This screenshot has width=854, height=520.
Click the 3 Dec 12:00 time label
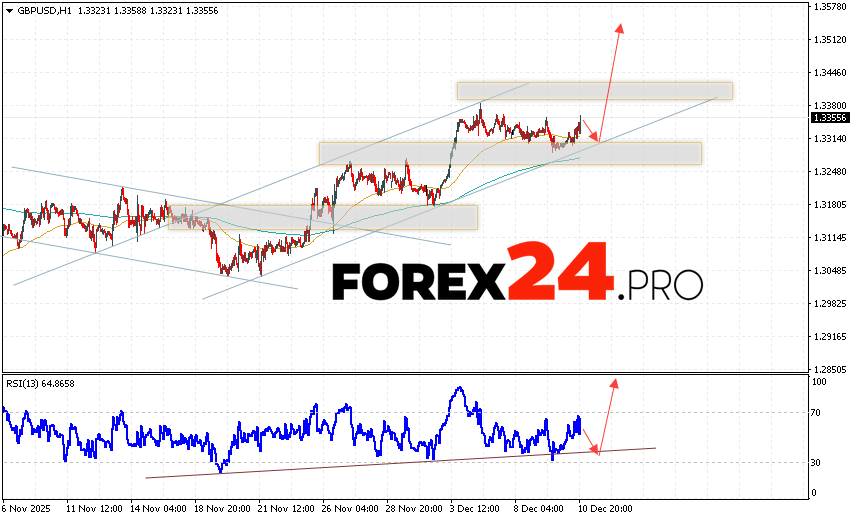pos(475,509)
